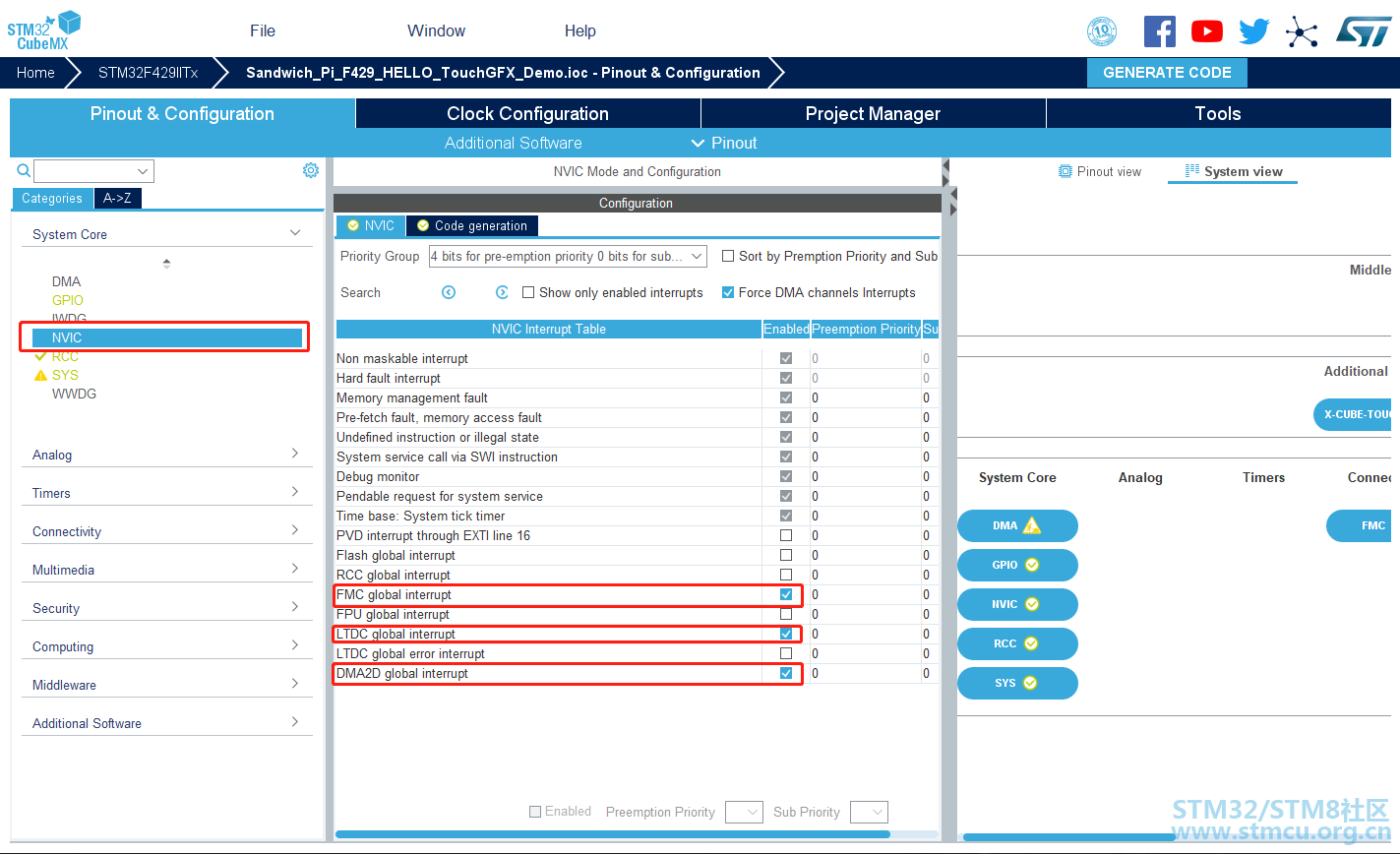Switch to the Clock Configuration tab

528,113
